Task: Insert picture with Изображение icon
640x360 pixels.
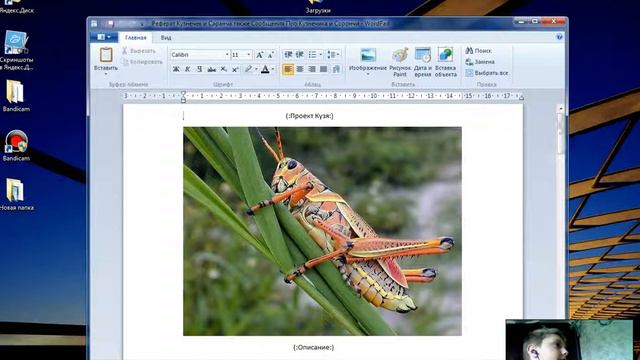Action: tap(368, 56)
